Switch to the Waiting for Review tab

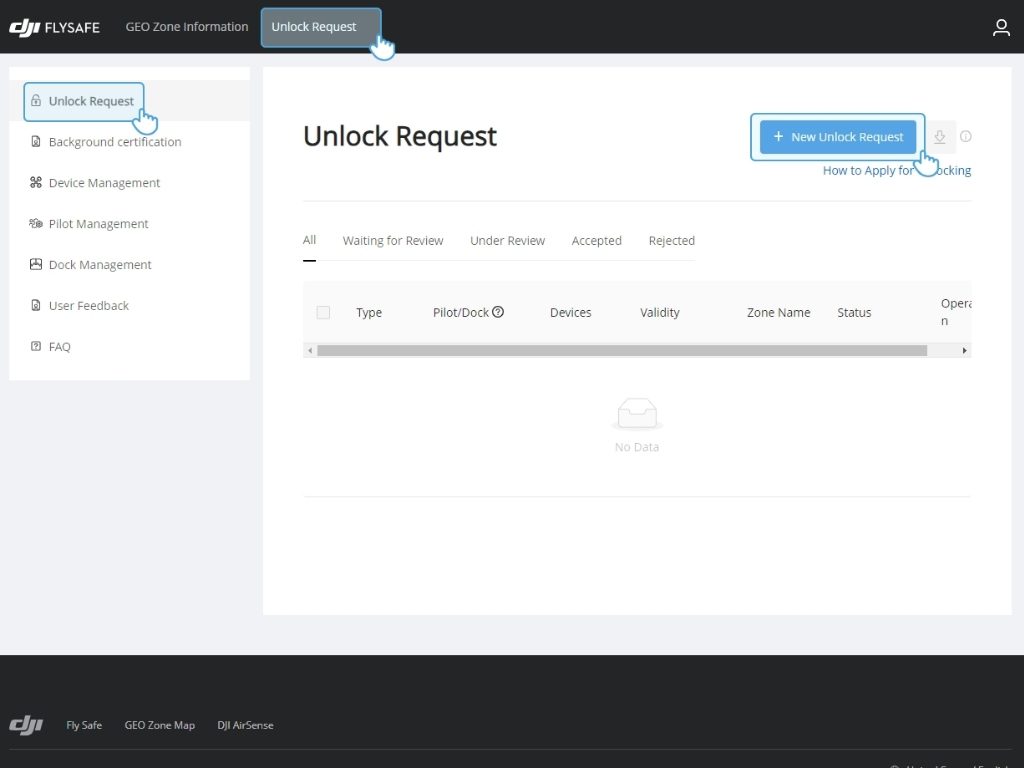pos(393,241)
